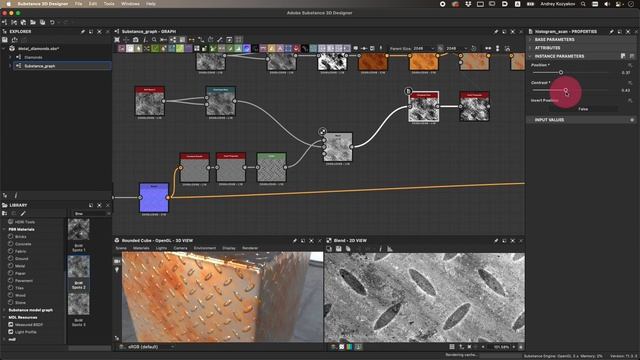The height and width of the screenshot is (360, 640).
Task: Click the graph info icon in graph toolbar
Action: [145, 40]
